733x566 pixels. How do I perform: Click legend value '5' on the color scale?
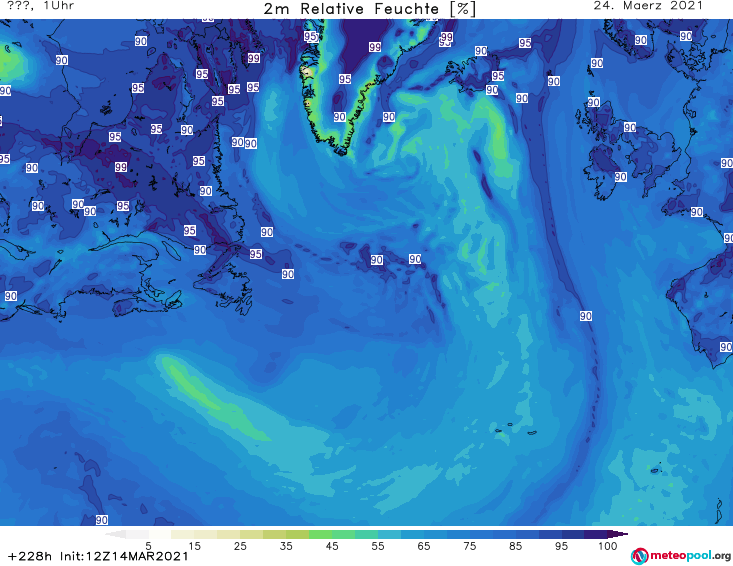(x=148, y=546)
